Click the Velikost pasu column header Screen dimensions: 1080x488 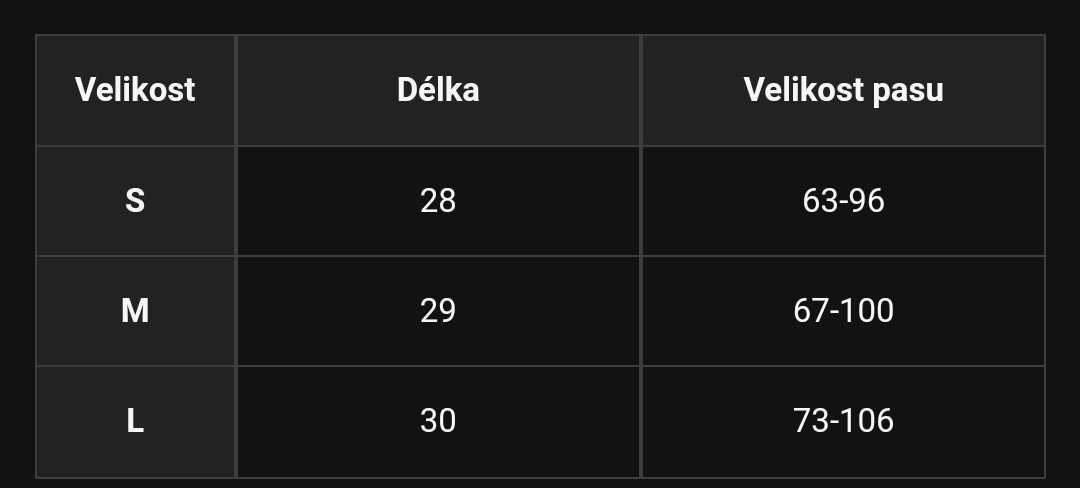(x=843, y=90)
